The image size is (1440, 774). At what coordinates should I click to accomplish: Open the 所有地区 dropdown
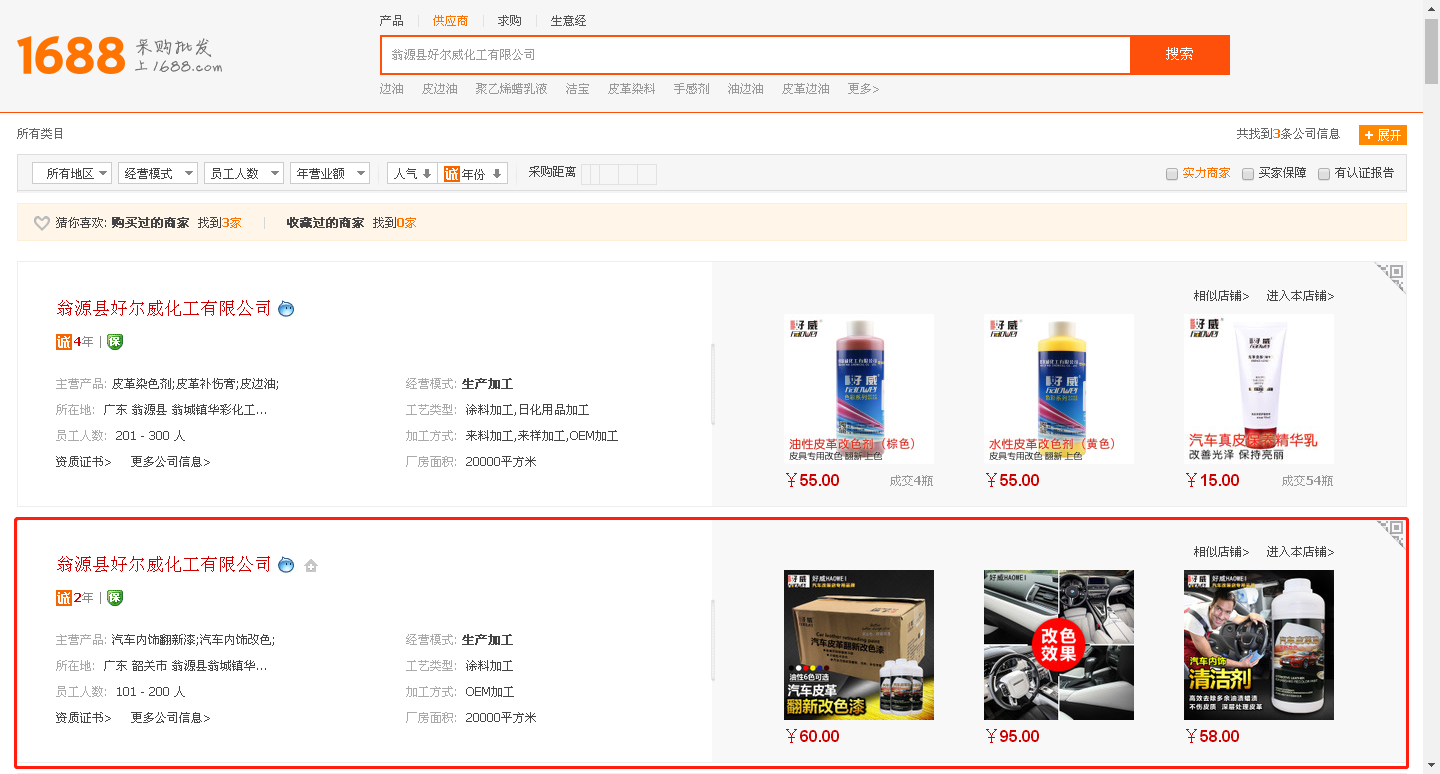click(x=71, y=174)
